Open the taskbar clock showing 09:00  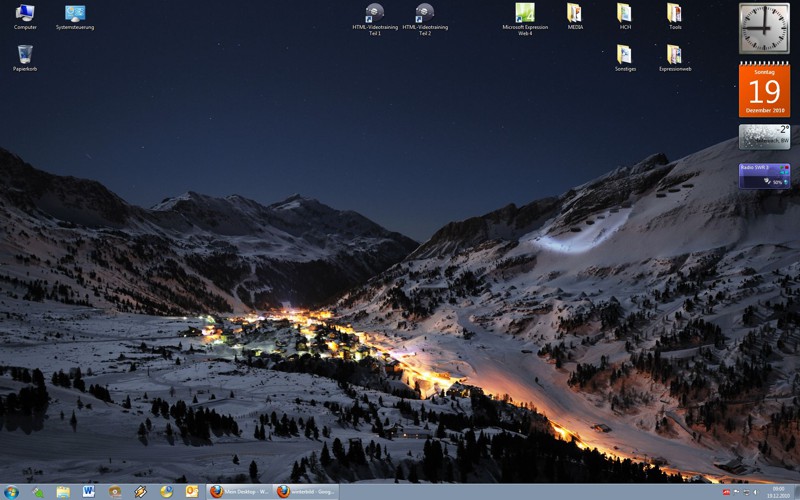coord(778,492)
